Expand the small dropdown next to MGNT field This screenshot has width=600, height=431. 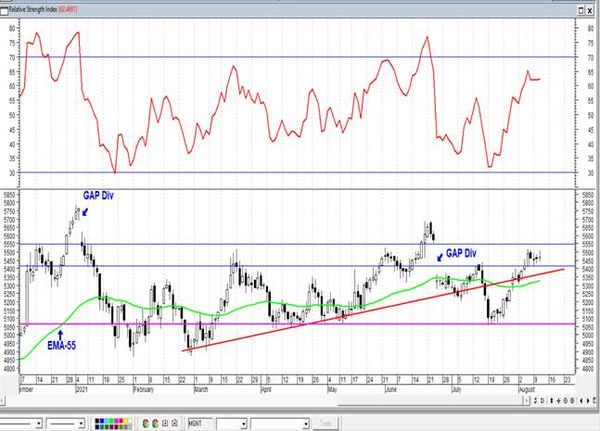point(243,424)
